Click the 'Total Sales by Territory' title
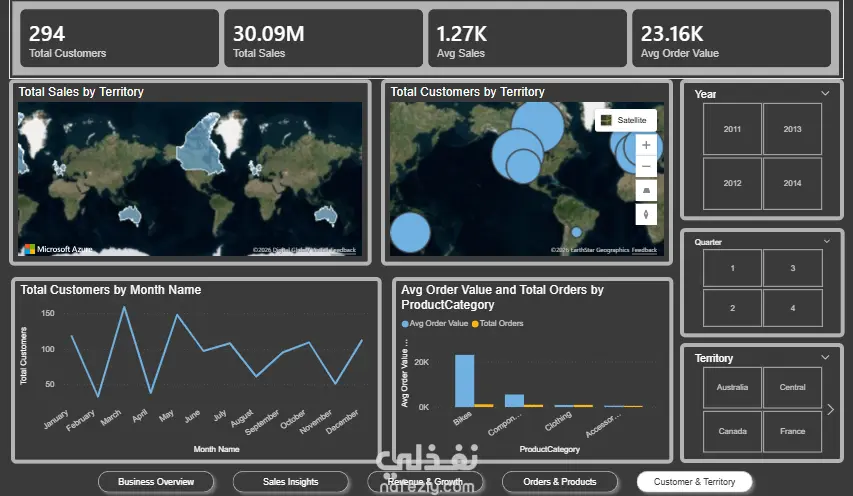This screenshot has width=853, height=496. [x=81, y=92]
